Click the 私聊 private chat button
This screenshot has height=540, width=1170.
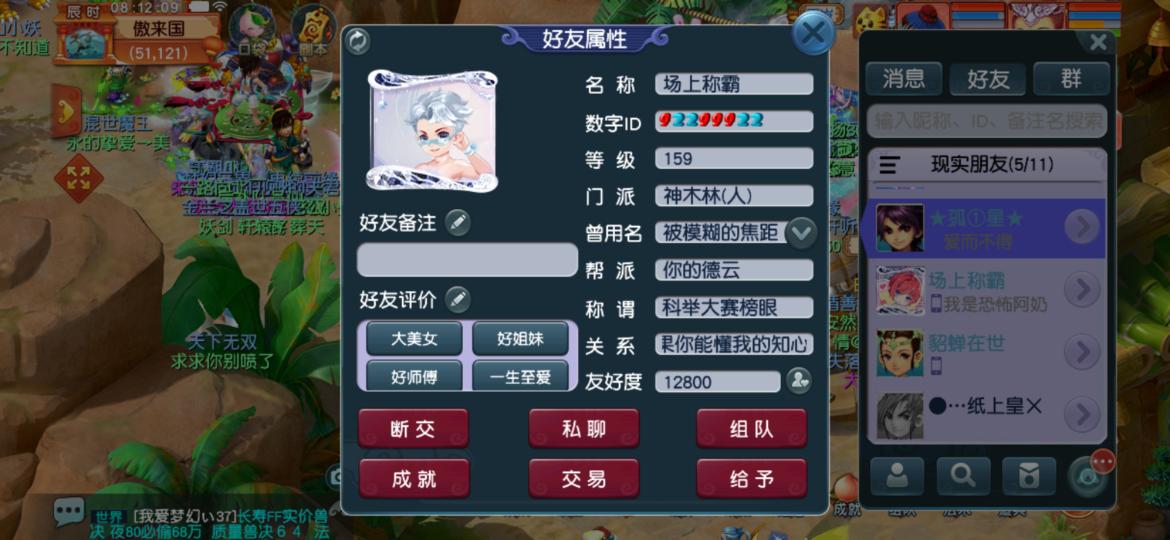[584, 429]
